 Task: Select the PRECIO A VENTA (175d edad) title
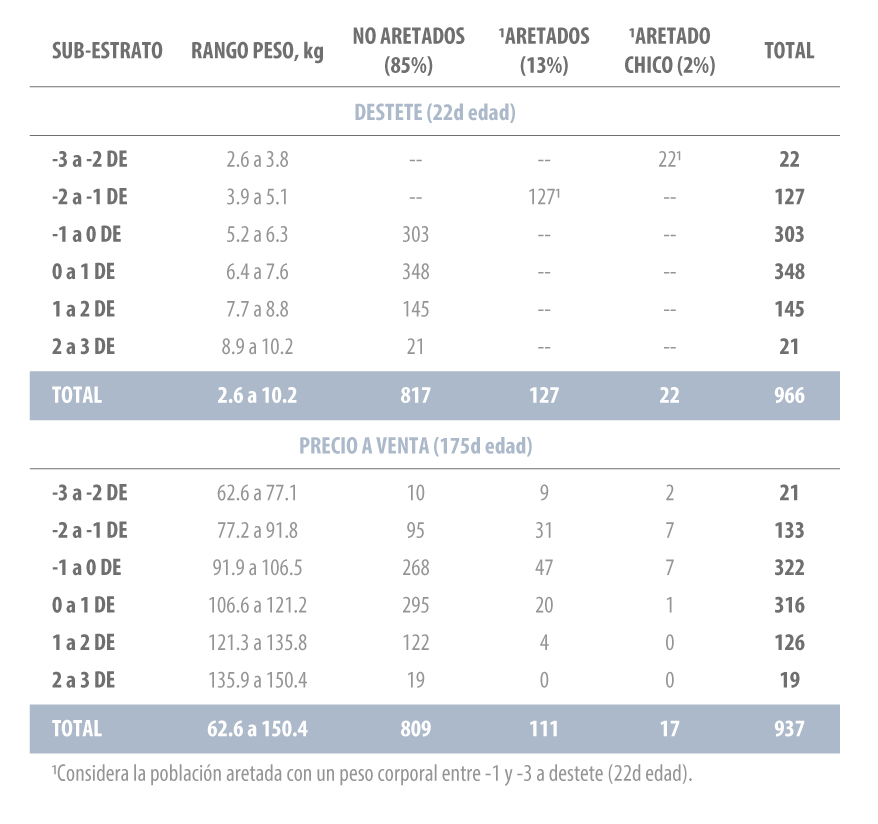click(415, 446)
